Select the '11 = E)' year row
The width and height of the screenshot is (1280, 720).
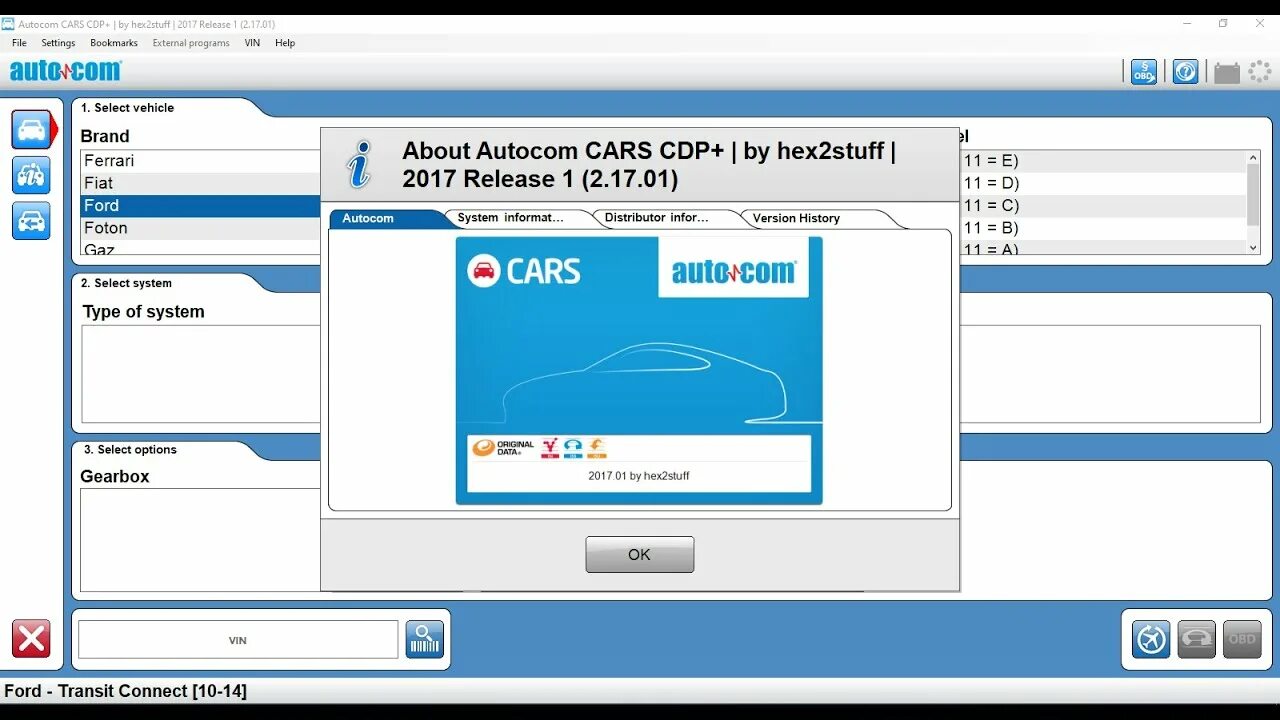point(1103,161)
